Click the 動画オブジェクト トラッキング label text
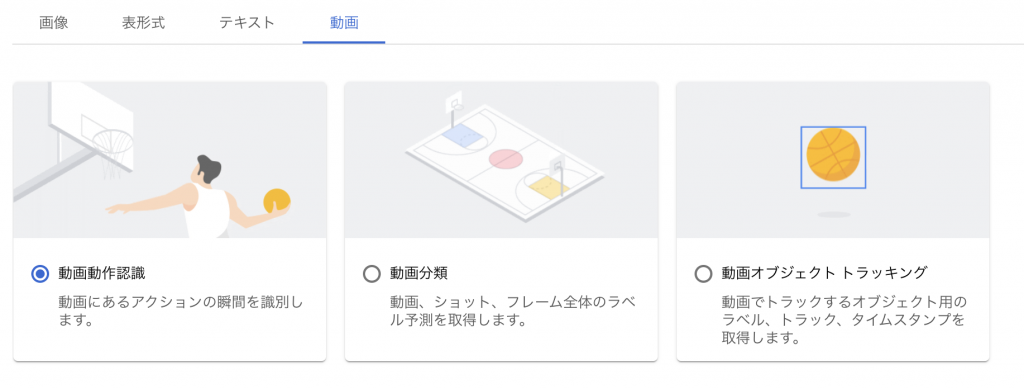 (x=824, y=273)
